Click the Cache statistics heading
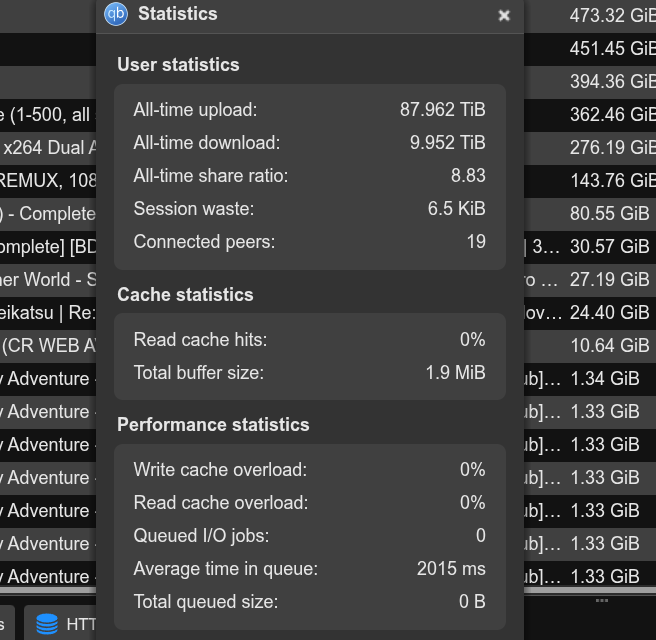The width and height of the screenshot is (656, 640). pos(185,294)
